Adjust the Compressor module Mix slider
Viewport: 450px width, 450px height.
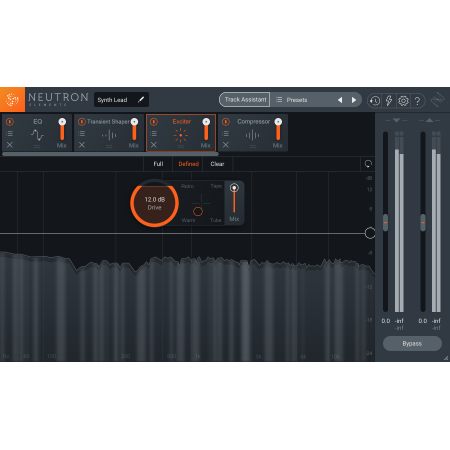click(278, 129)
